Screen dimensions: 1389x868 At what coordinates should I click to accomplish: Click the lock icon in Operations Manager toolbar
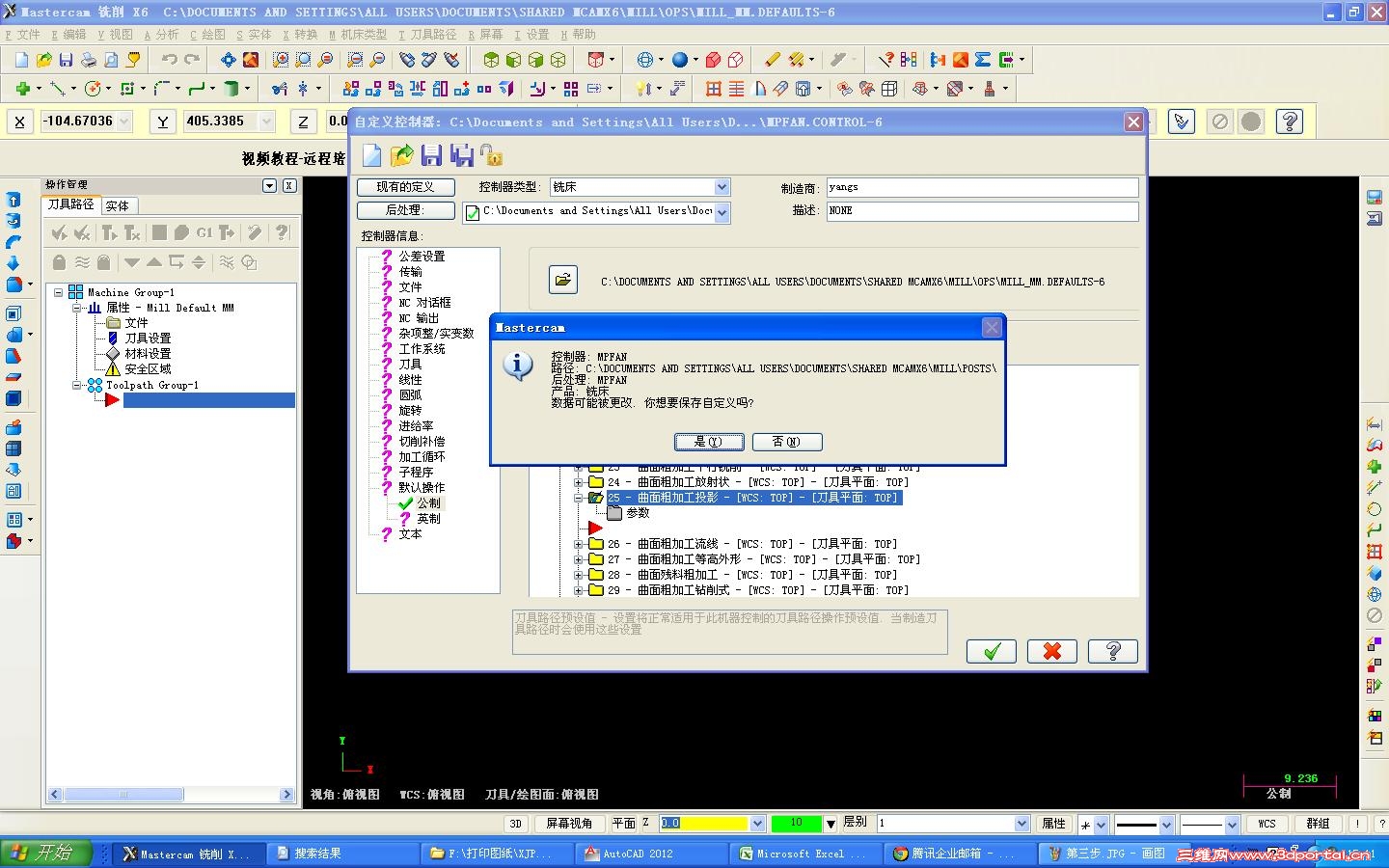(59, 262)
